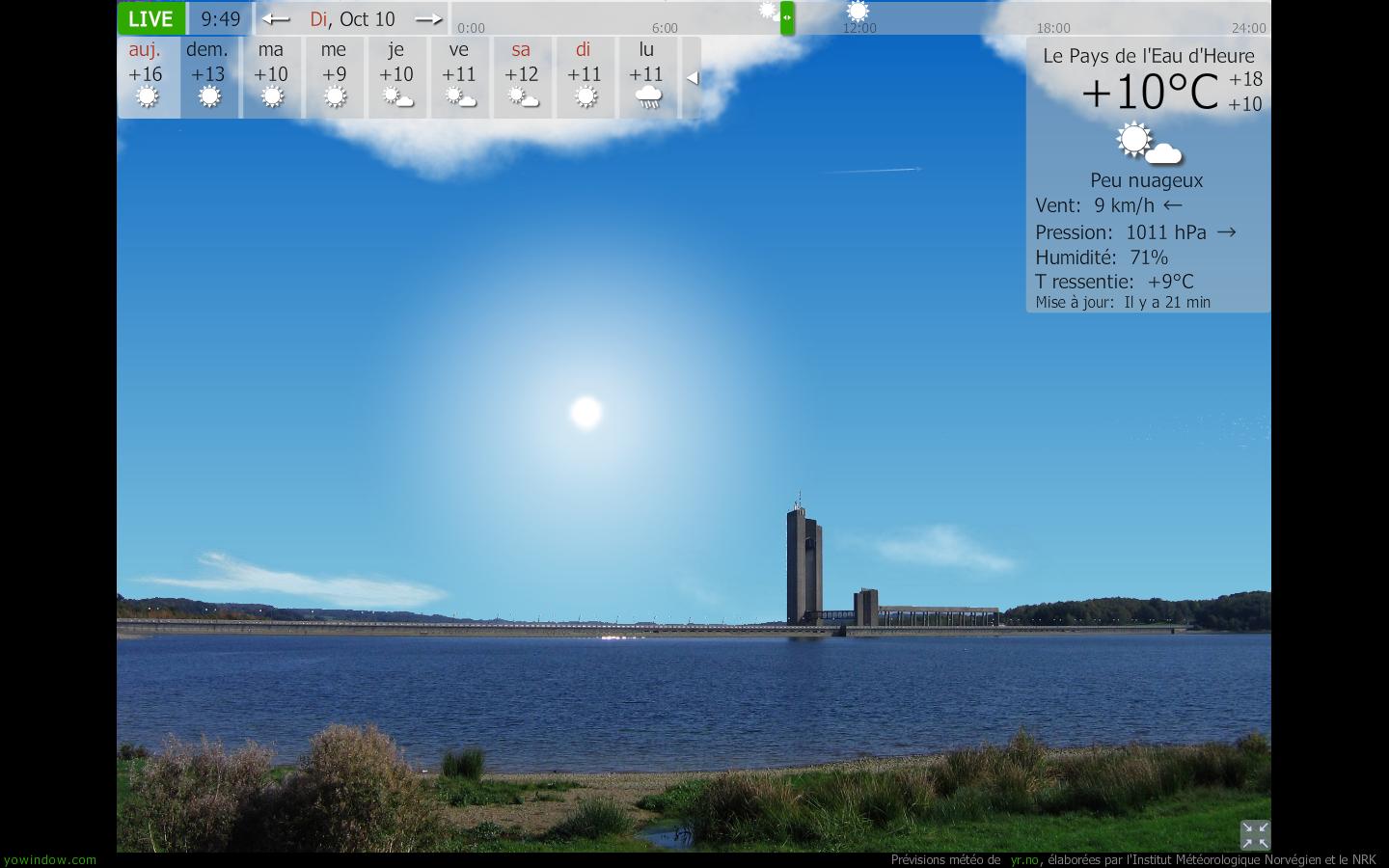Viewport: 1389px width, 868px height.
Task: Go to next day with right arrow
Action: pyautogui.click(x=428, y=18)
